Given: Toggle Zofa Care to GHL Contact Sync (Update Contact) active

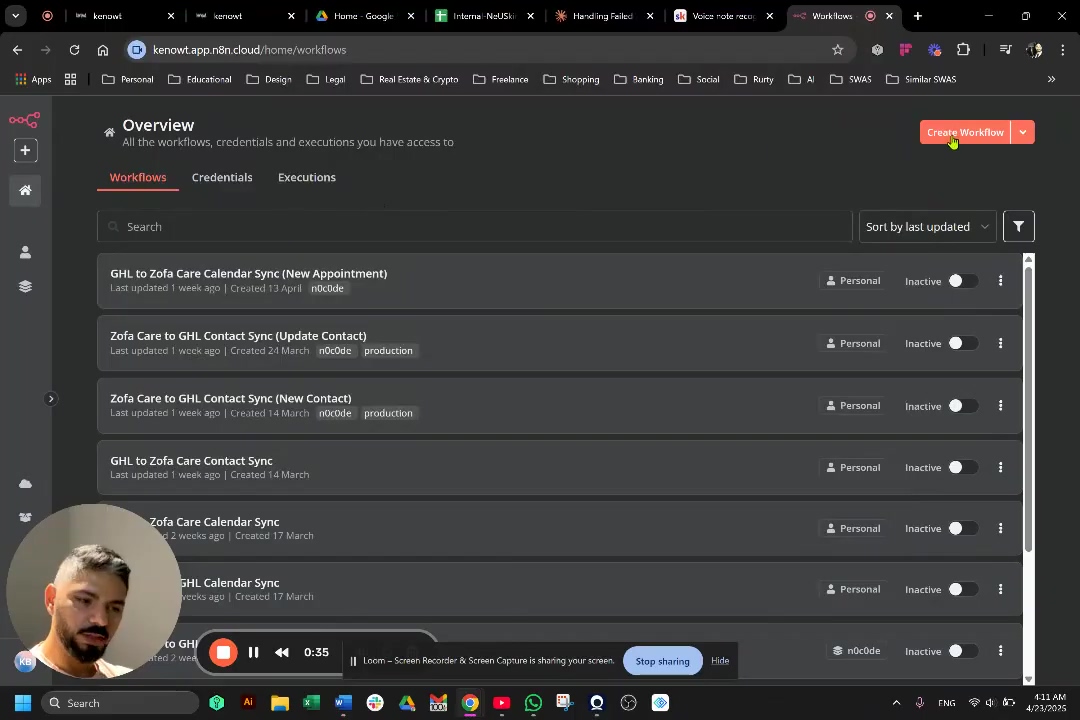Looking at the screenshot, I should click(x=961, y=344).
